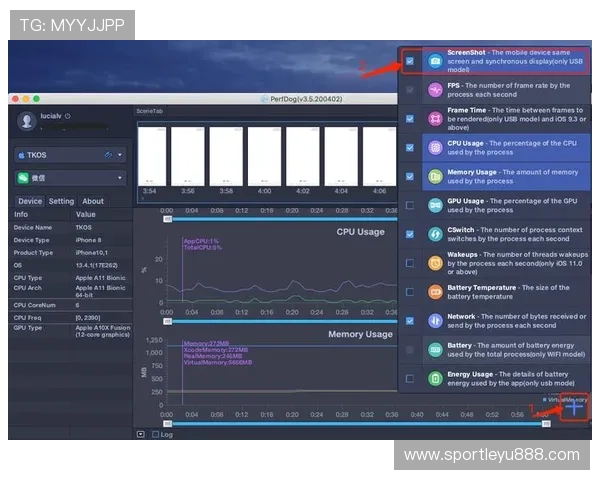Click the user avatar for lucialv
This screenshot has height=480, width=600.
tap(27, 121)
